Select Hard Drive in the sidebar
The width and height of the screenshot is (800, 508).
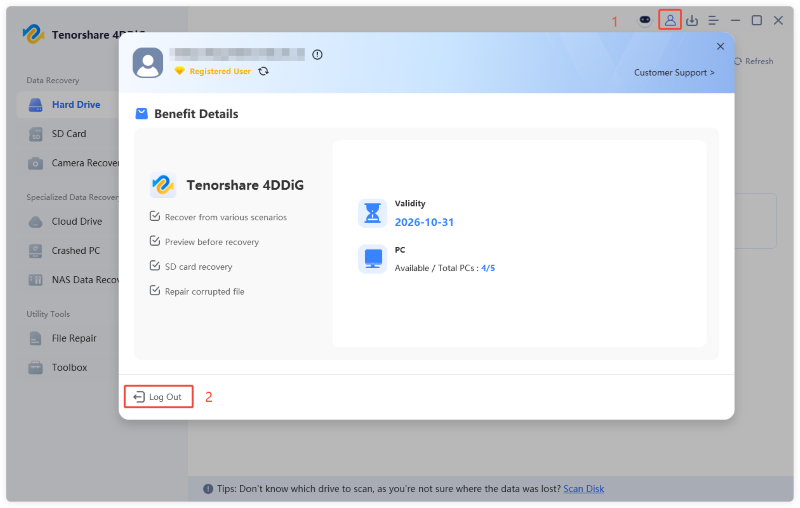(x=68, y=105)
